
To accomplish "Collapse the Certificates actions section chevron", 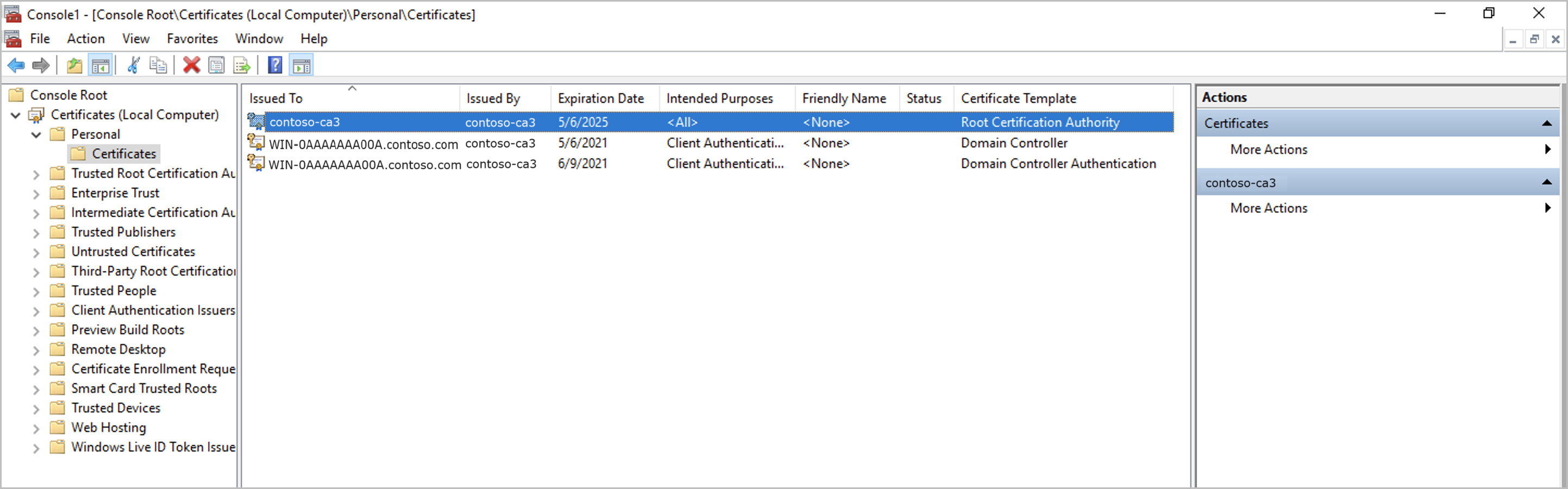I will pyautogui.click(x=1547, y=123).
